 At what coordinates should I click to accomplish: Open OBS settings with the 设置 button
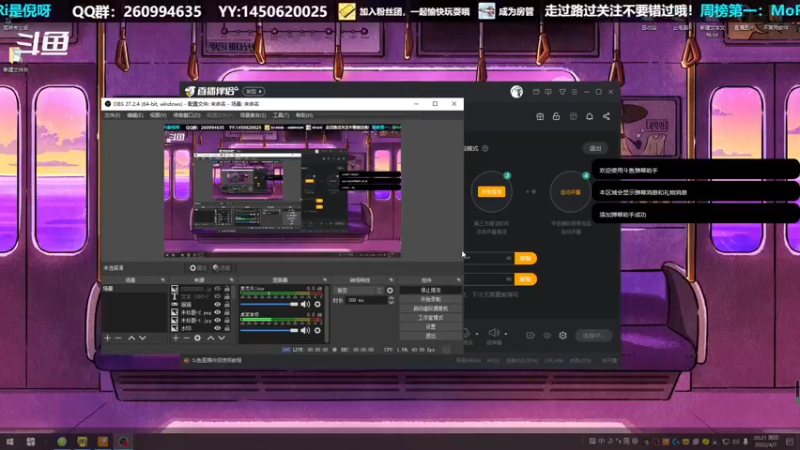(x=431, y=327)
